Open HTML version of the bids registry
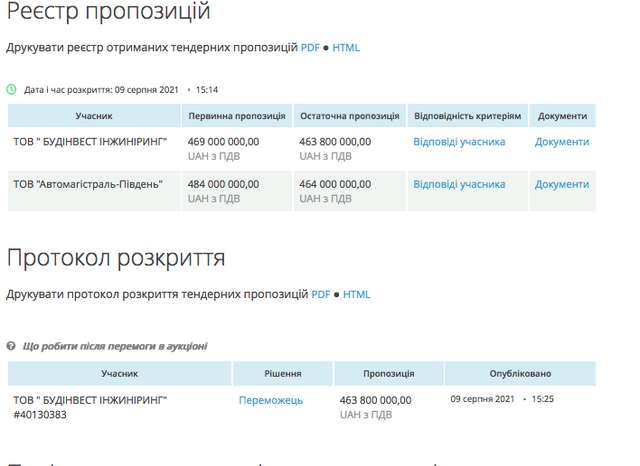This screenshot has width=640, height=466. click(346, 47)
